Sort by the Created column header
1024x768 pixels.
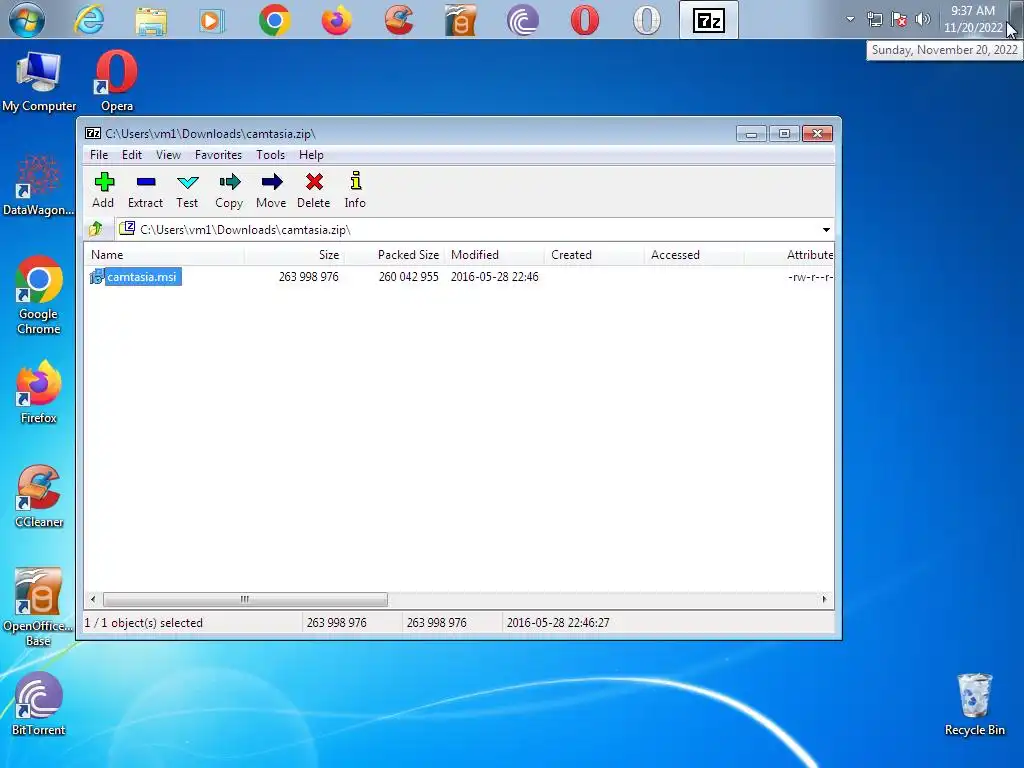594,255
